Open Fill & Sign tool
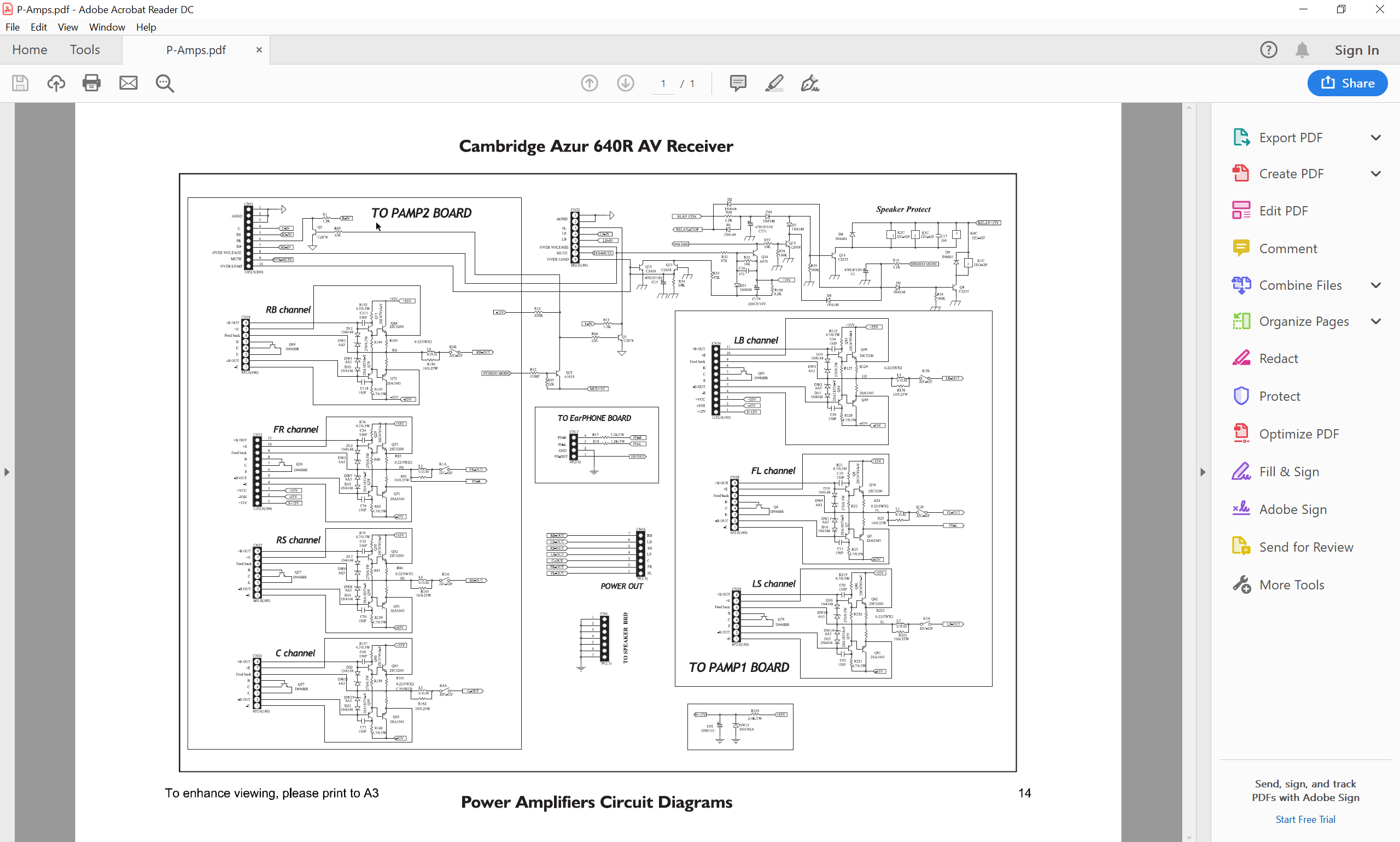 tap(1289, 471)
